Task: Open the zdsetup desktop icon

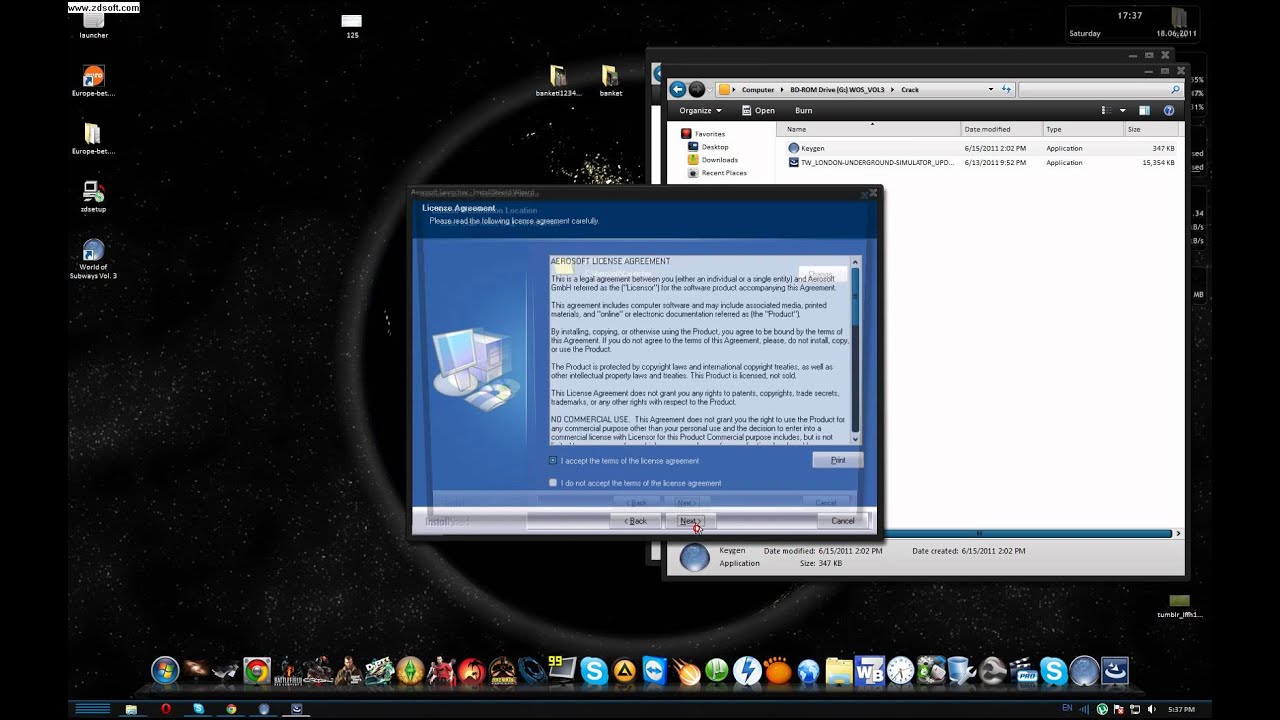Action: pos(93,196)
